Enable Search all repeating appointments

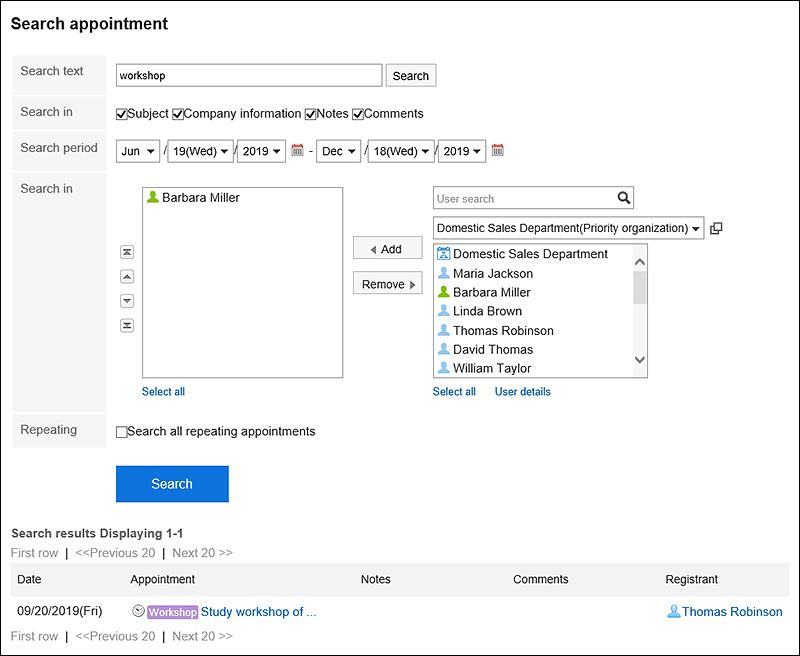pyautogui.click(x=122, y=432)
